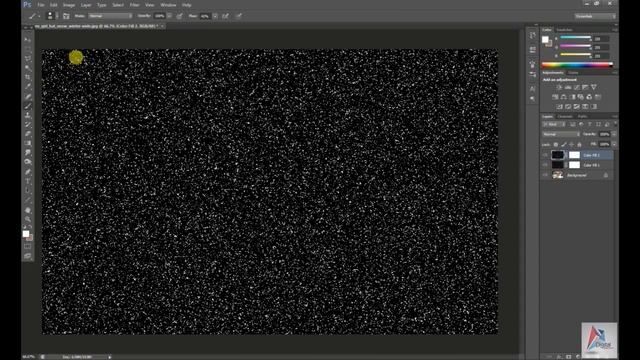Select the Zoom tool
The image size is (640, 360).
[28, 219]
